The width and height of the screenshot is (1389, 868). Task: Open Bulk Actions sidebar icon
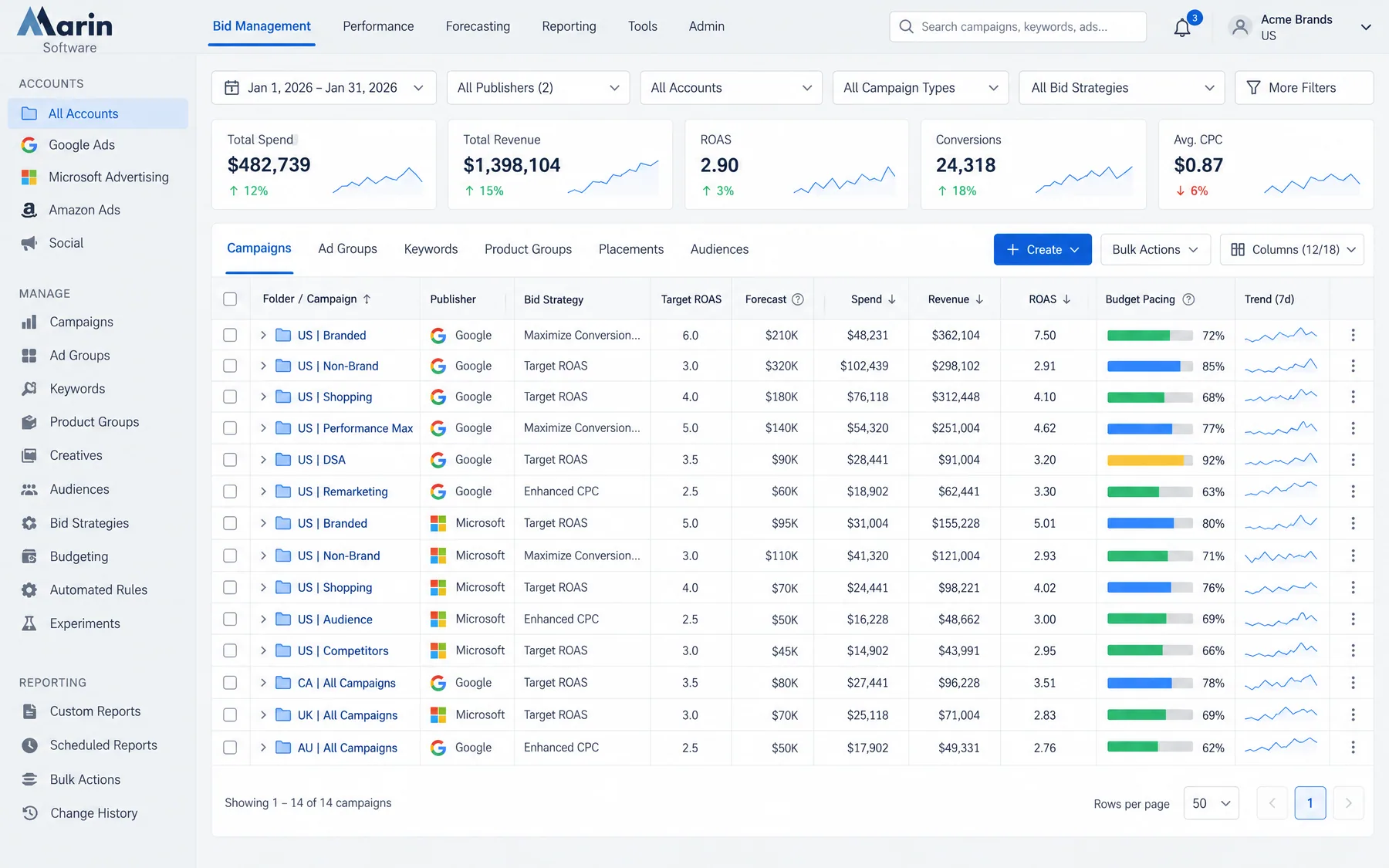(x=29, y=779)
